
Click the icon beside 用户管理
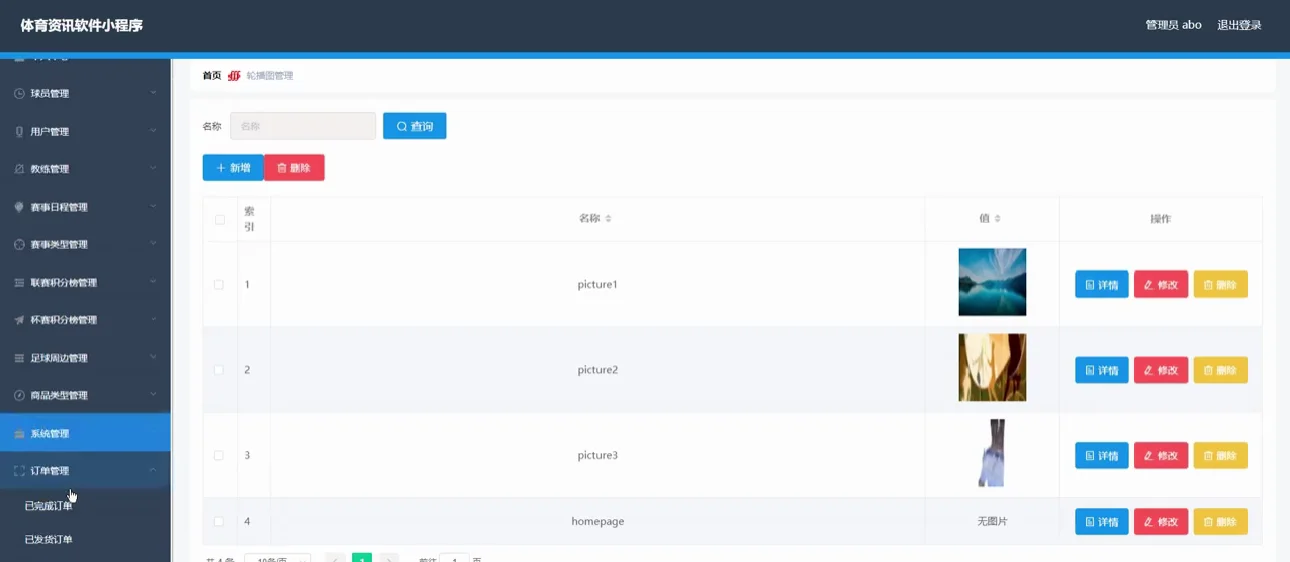19,132
